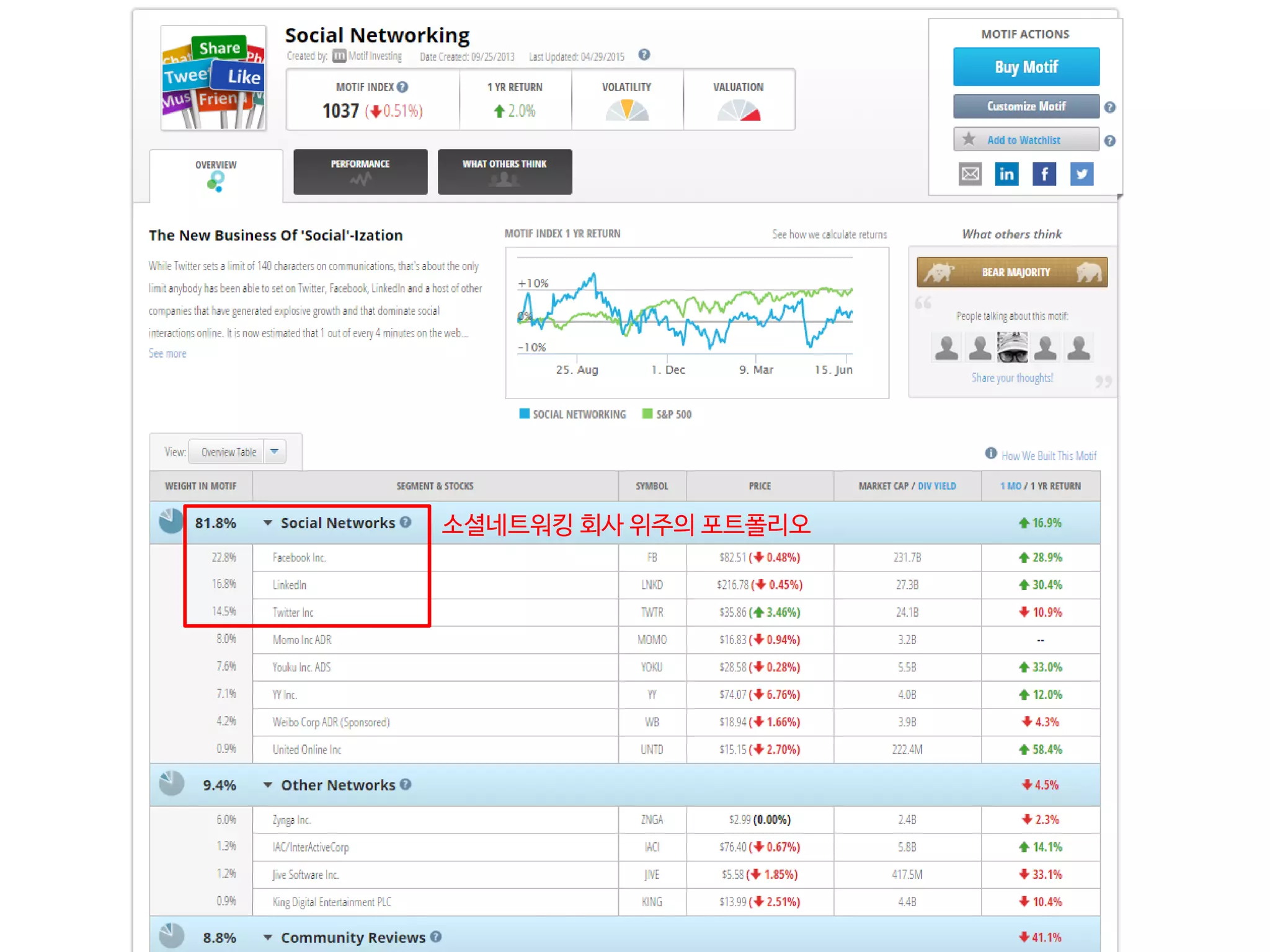Toggle S&P 500 series in chart legend
The image size is (1270, 952).
tap(667, 414)
